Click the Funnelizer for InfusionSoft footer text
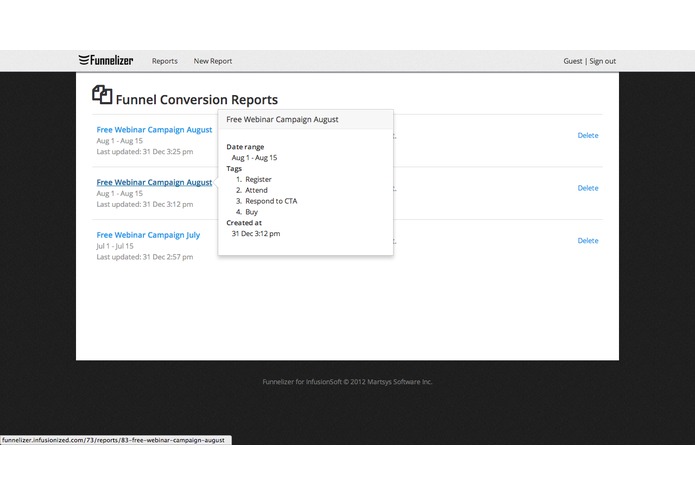The width and height of the screenshot is (695, 494). click(347, 381)
